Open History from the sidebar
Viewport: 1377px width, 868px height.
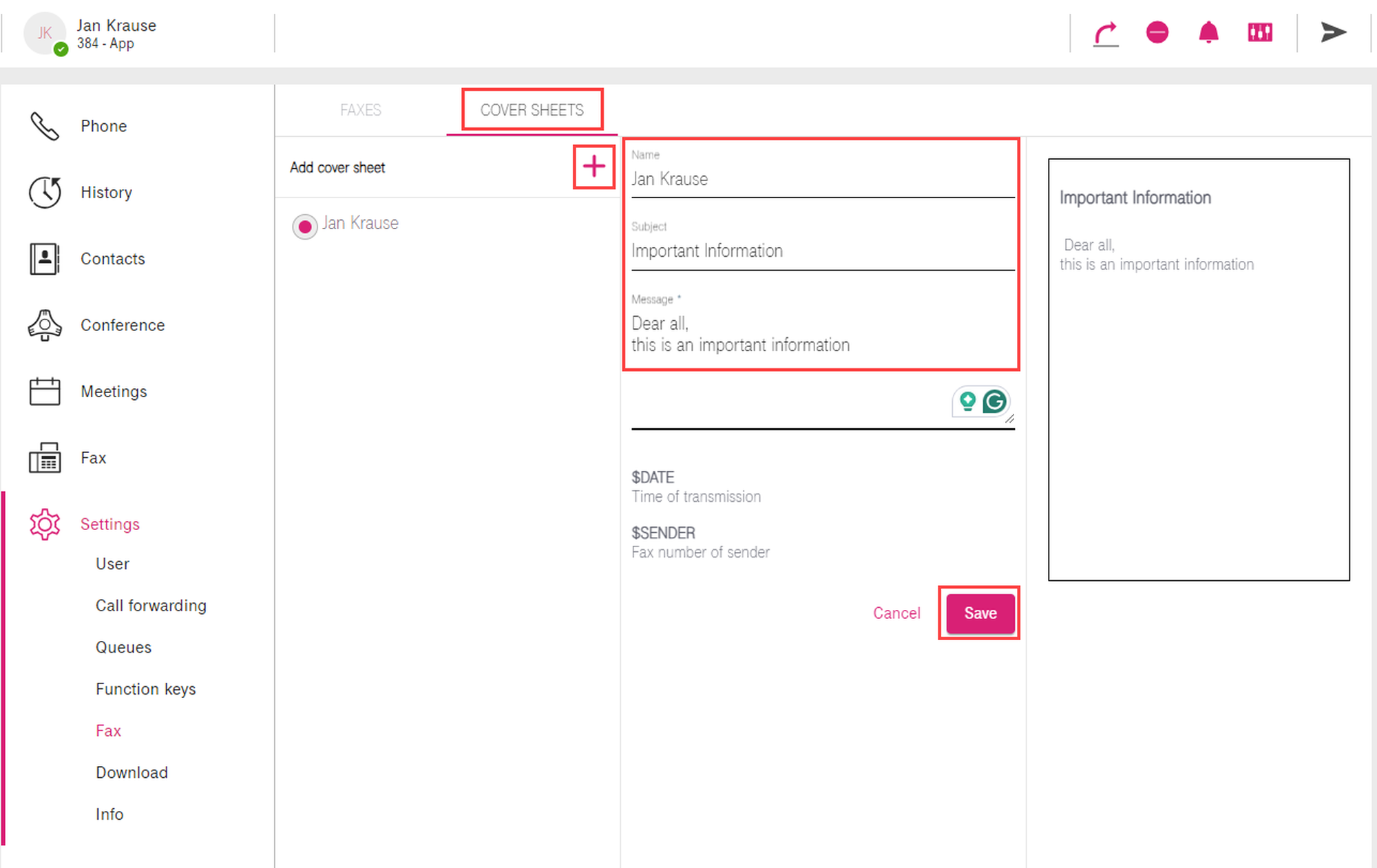105,192
